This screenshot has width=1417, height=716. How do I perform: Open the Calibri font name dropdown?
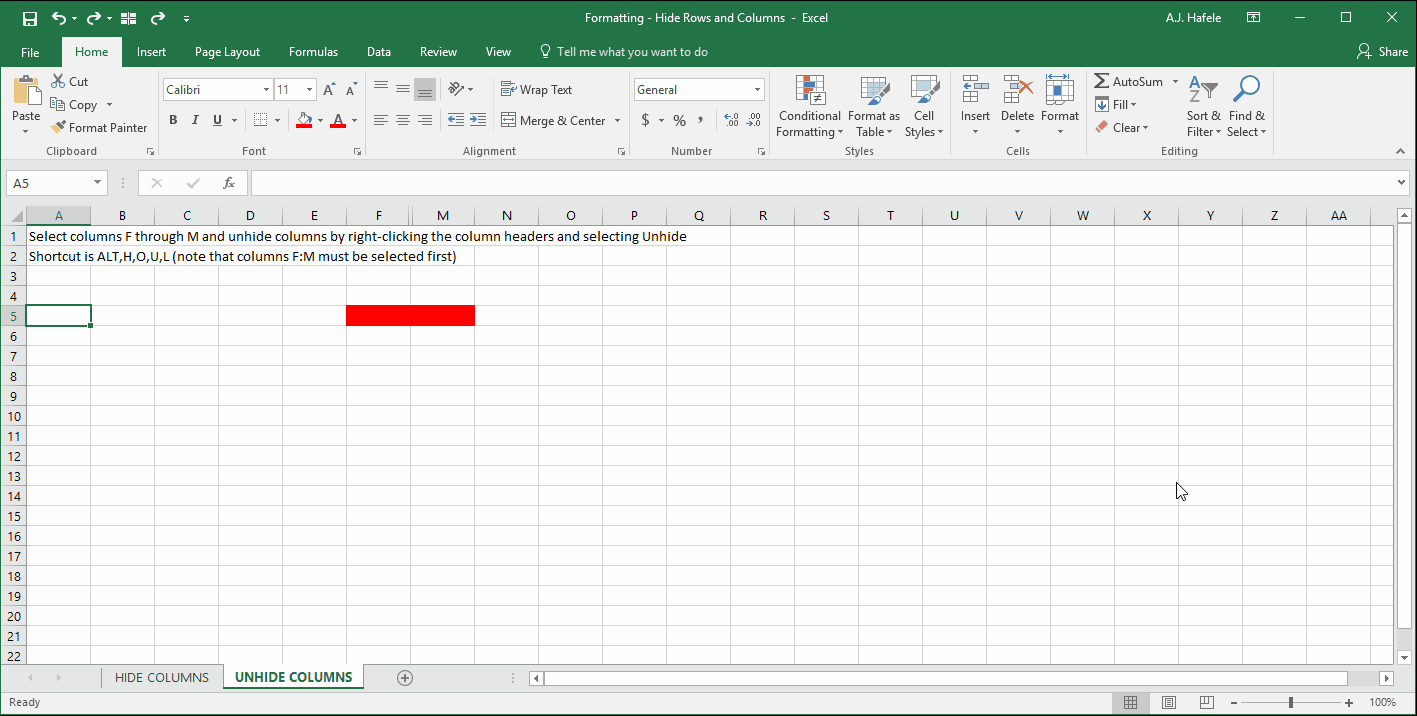click(266, 90)
